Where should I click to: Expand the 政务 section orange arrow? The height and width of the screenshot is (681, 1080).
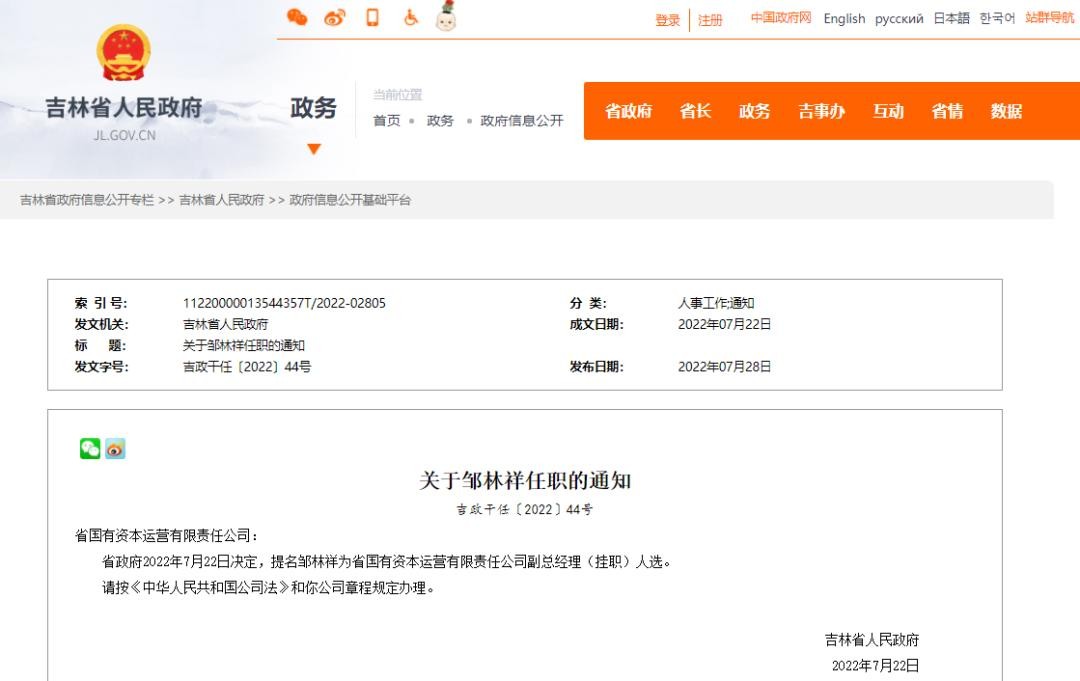pyautogui.click(x=314, y=149)
